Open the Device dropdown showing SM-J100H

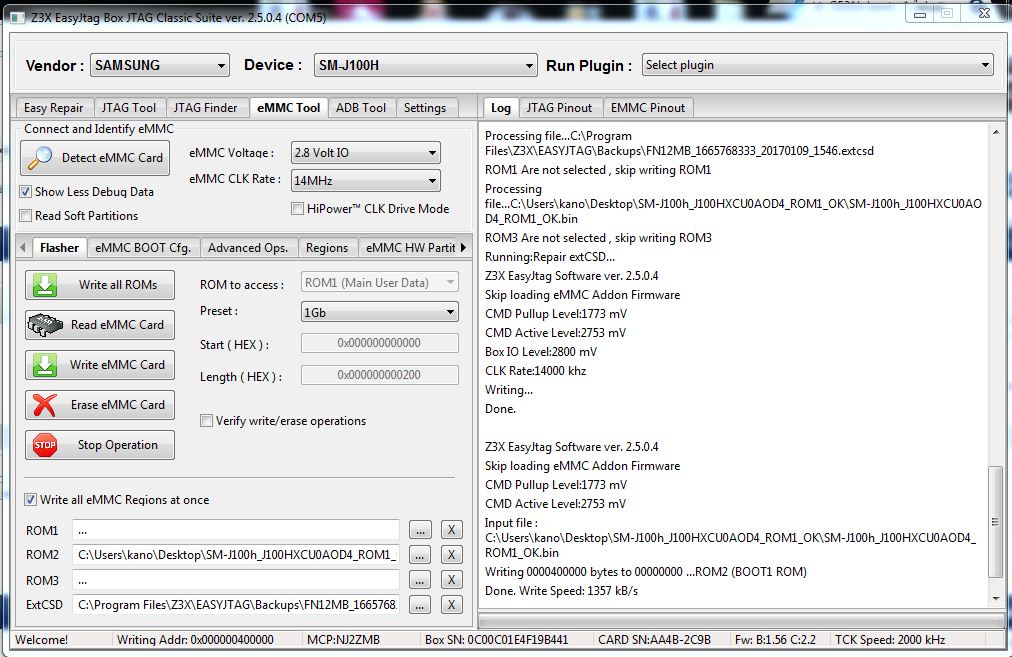[x=425, y=65]
